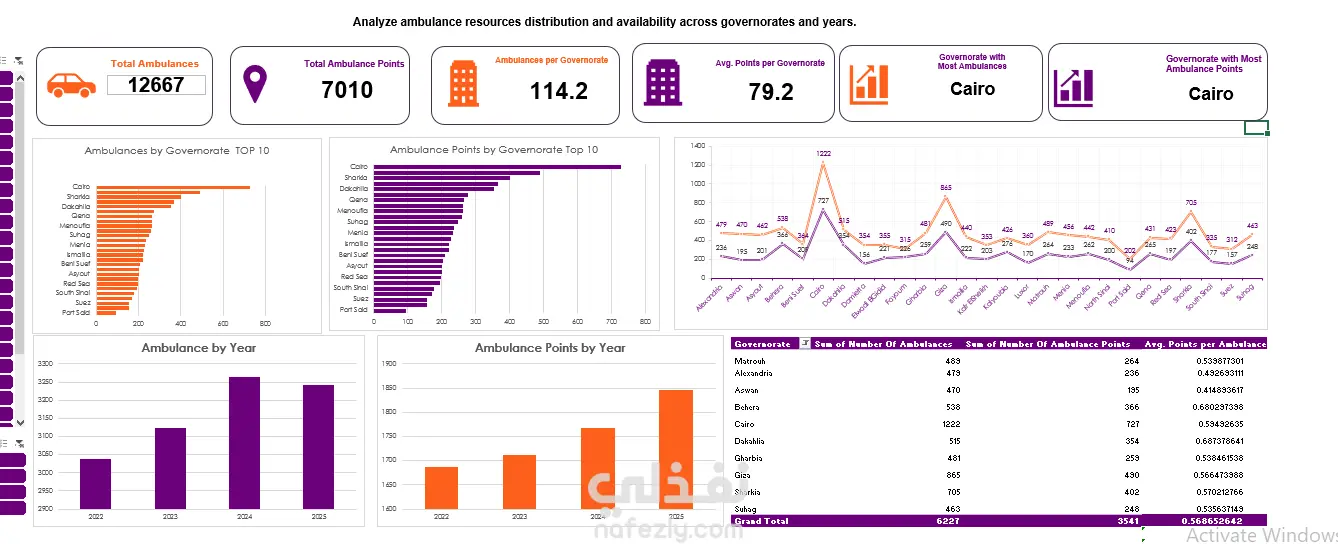Select the Sum of Number Of Ambulance Points header
Screen dimensions: 1338x544
click(x=1047, y=344)
